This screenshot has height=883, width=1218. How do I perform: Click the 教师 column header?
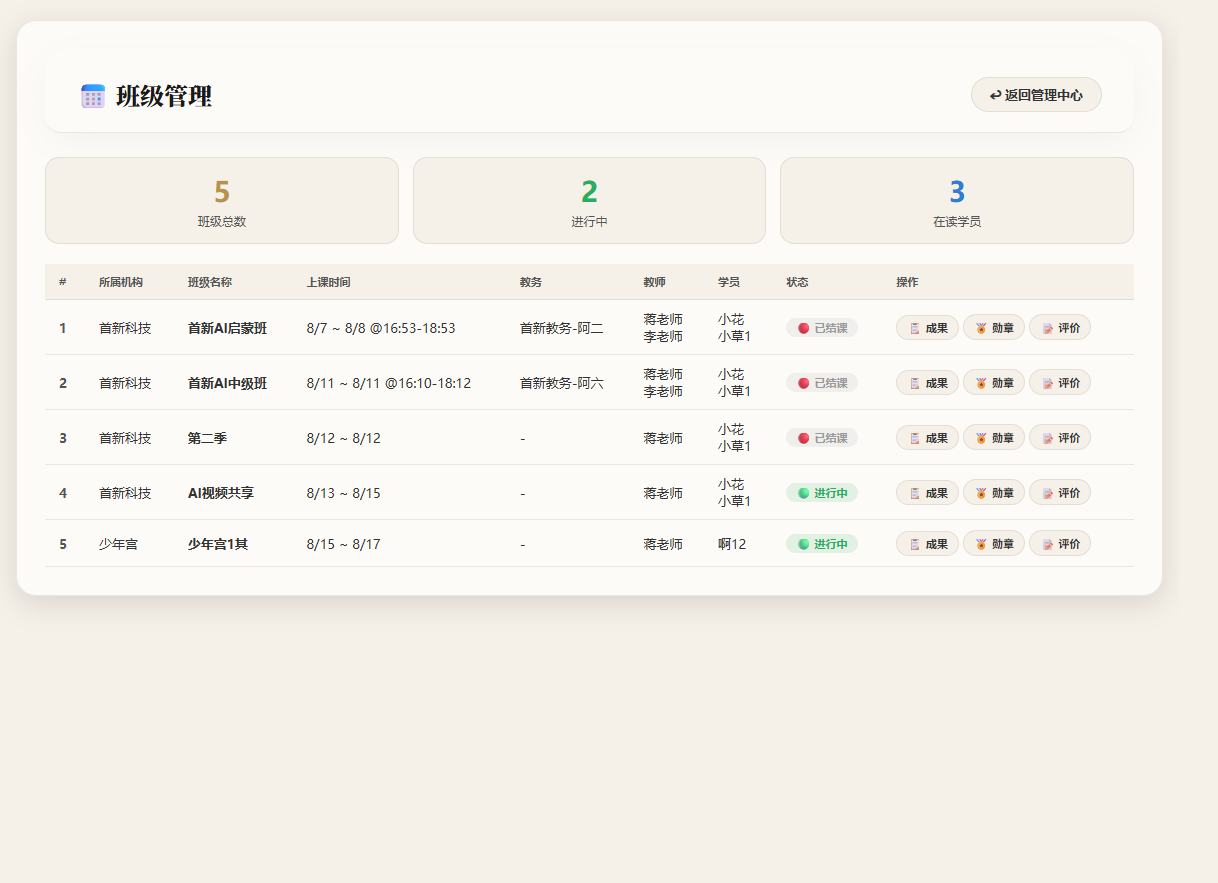coord(654,282)
